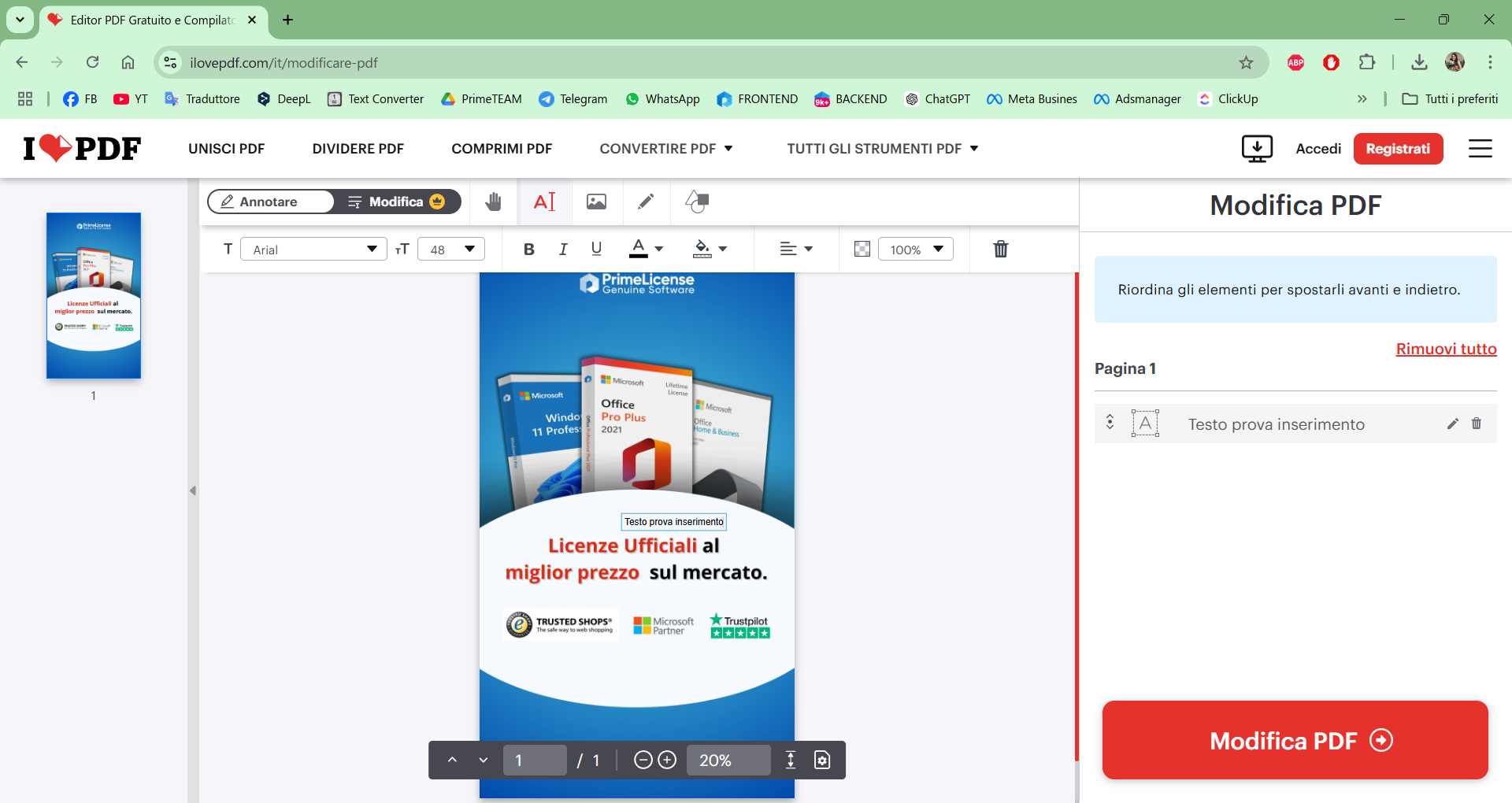Edit 'Testo prova inserimento' with pencil icon

1453,424
